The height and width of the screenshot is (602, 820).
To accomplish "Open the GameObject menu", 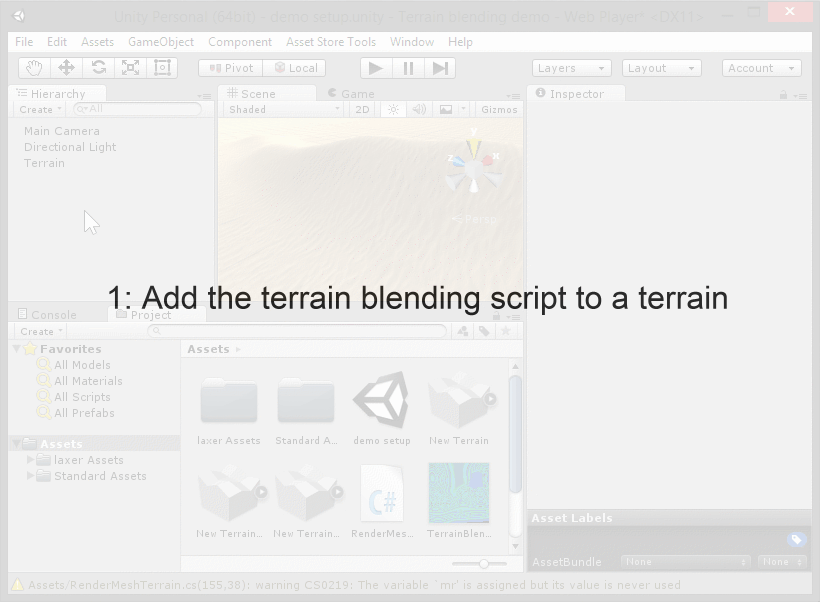I will 161,42.
